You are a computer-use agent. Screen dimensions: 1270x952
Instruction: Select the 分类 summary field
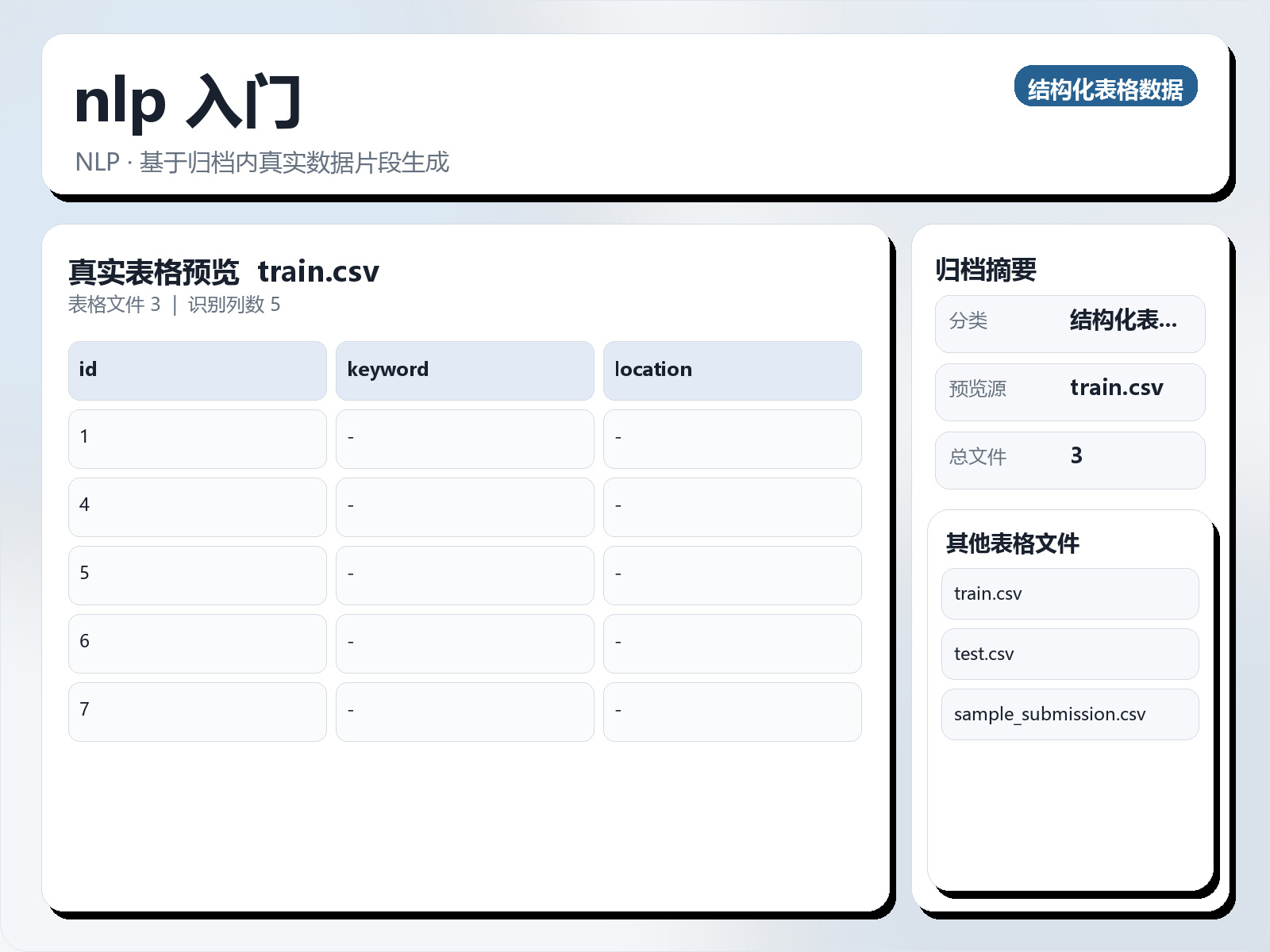[x=1069, y=323]
